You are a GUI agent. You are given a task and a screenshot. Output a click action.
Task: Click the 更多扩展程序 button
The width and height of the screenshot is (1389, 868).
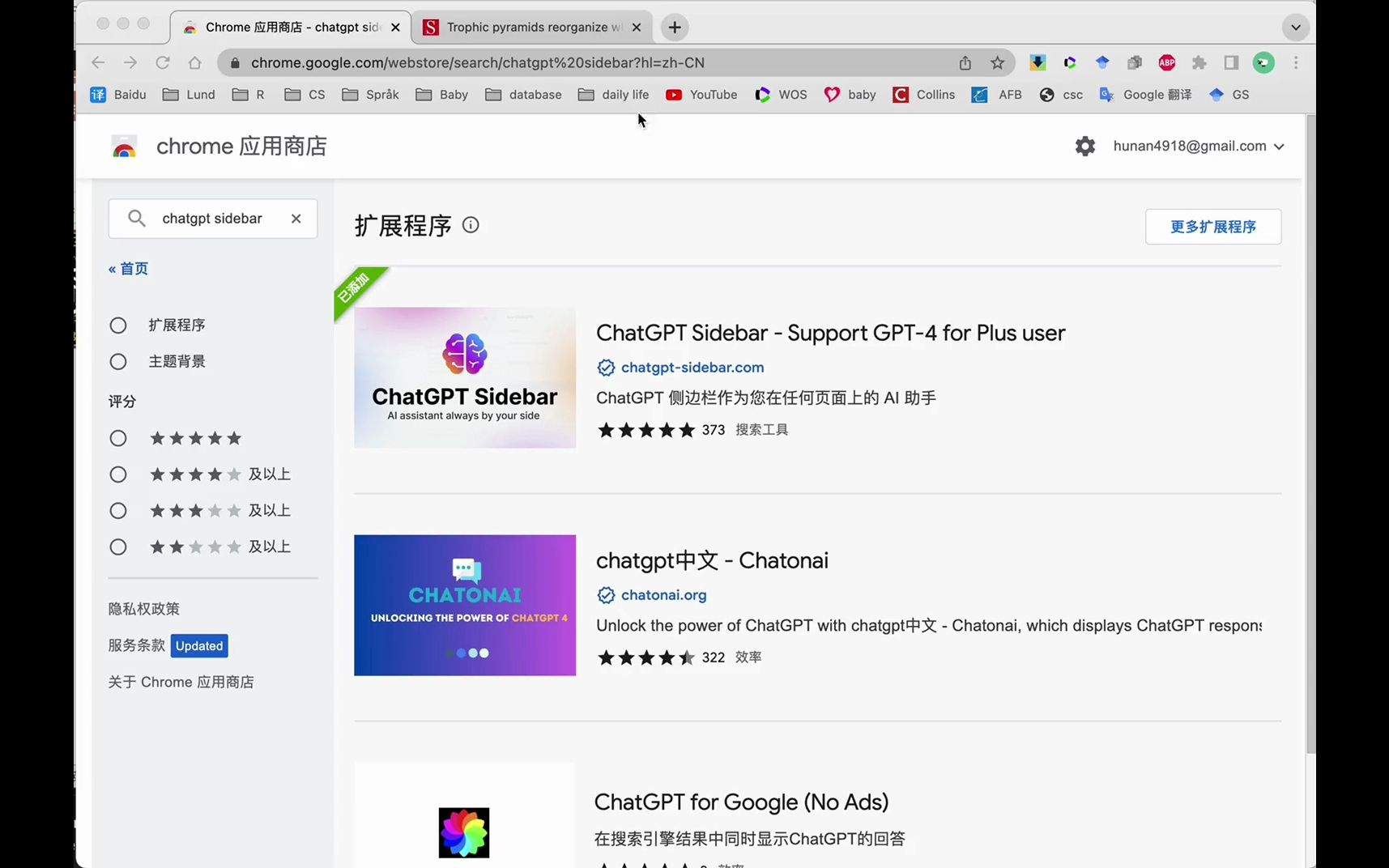[x=1212, y=227]
